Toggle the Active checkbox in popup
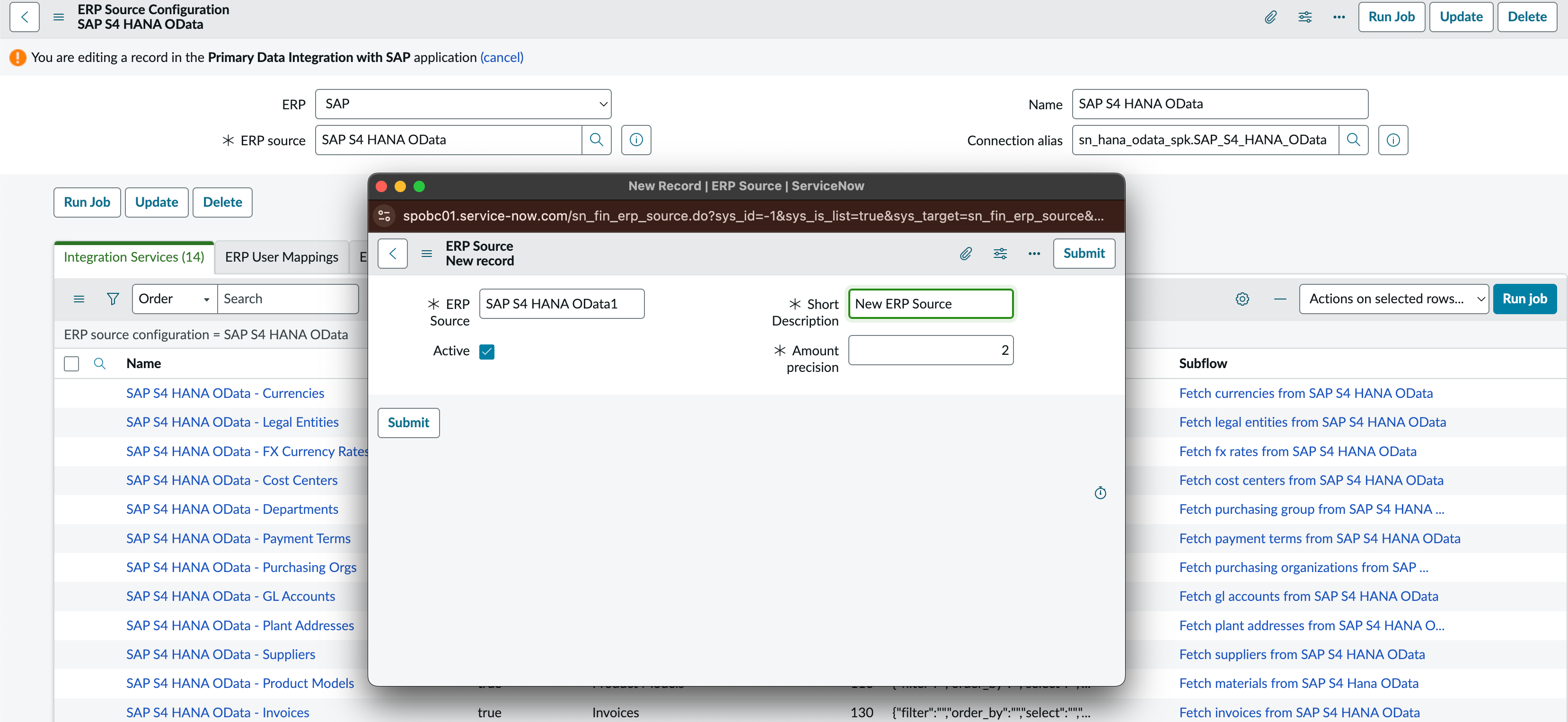 [487, 351]
